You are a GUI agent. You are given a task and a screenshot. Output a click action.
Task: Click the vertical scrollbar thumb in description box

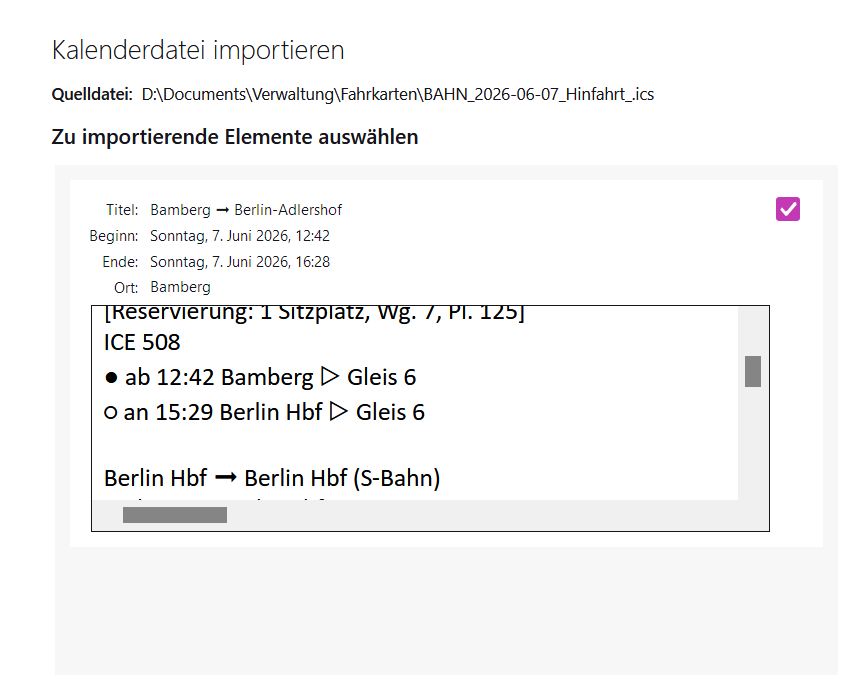coord(753,372)
